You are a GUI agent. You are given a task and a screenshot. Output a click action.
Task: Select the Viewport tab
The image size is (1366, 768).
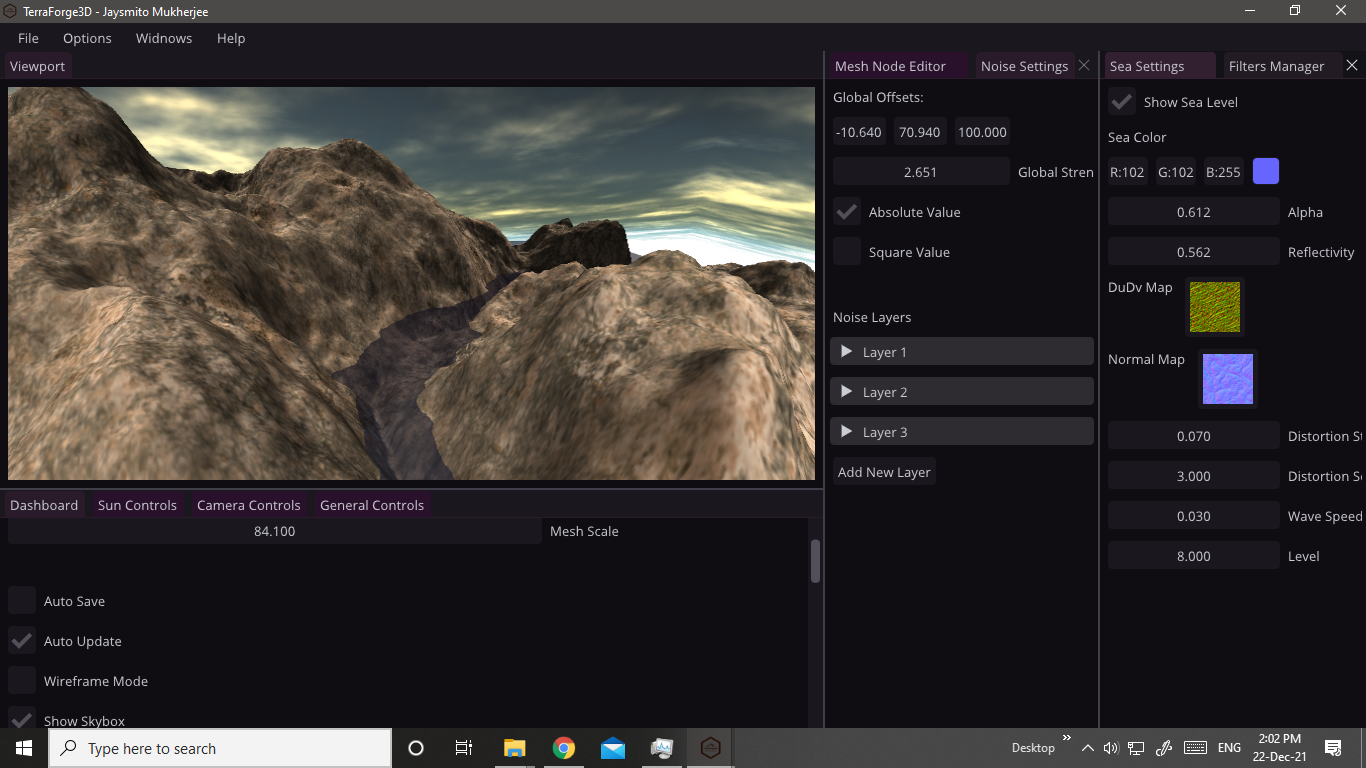tap(37, 65)
